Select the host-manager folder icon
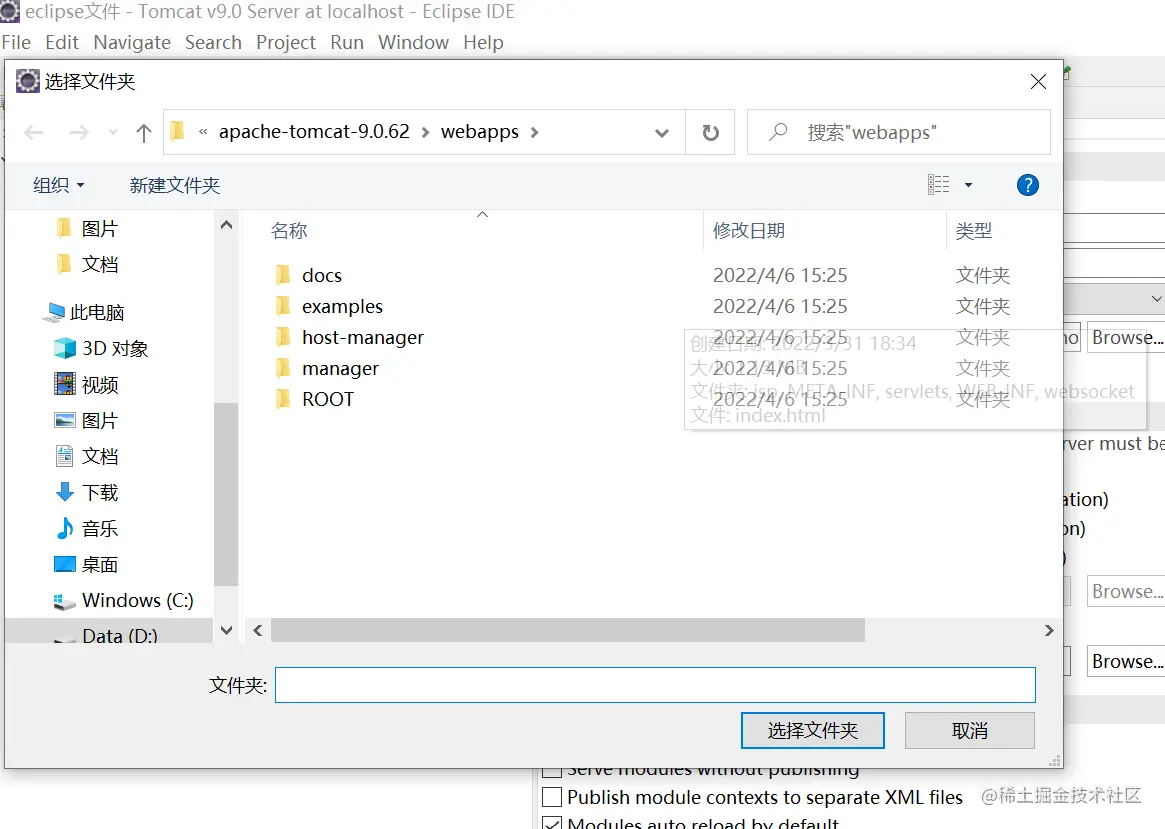This screenshot has height=829, width=1165. pos(283,337)
